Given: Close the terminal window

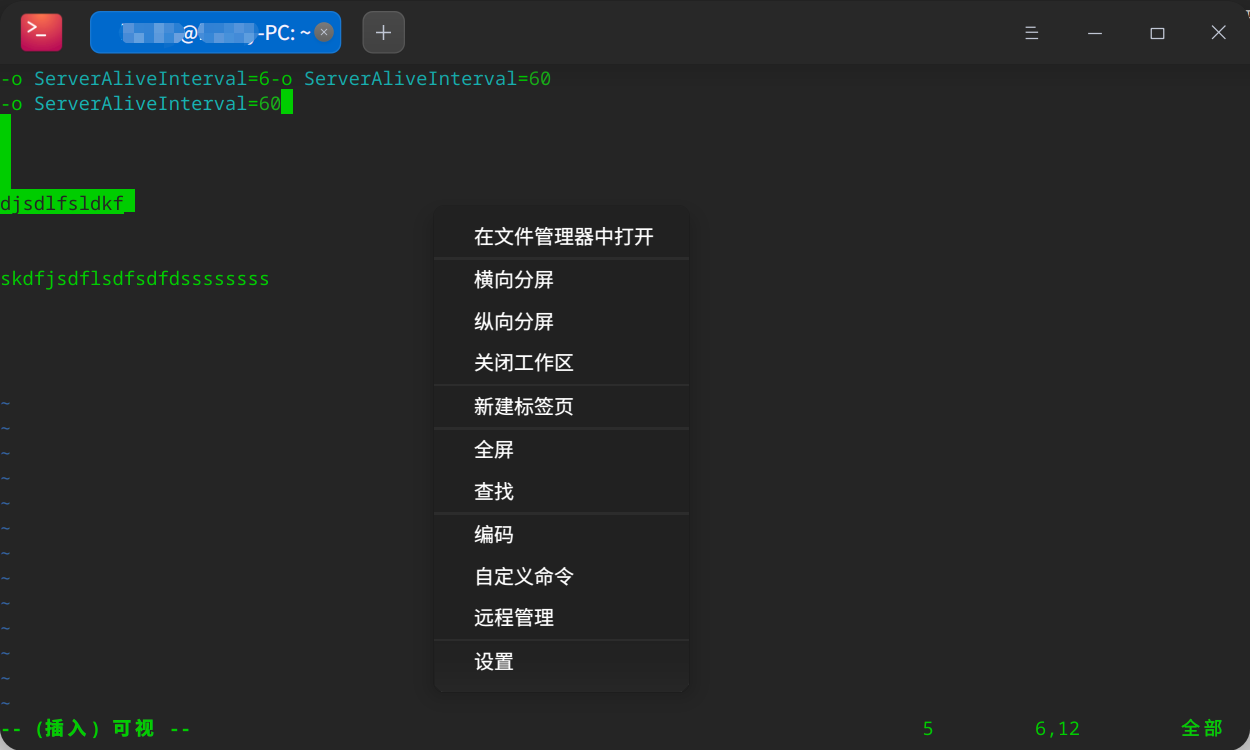Looking at the screenshot, I should (x=1218, y=33).
